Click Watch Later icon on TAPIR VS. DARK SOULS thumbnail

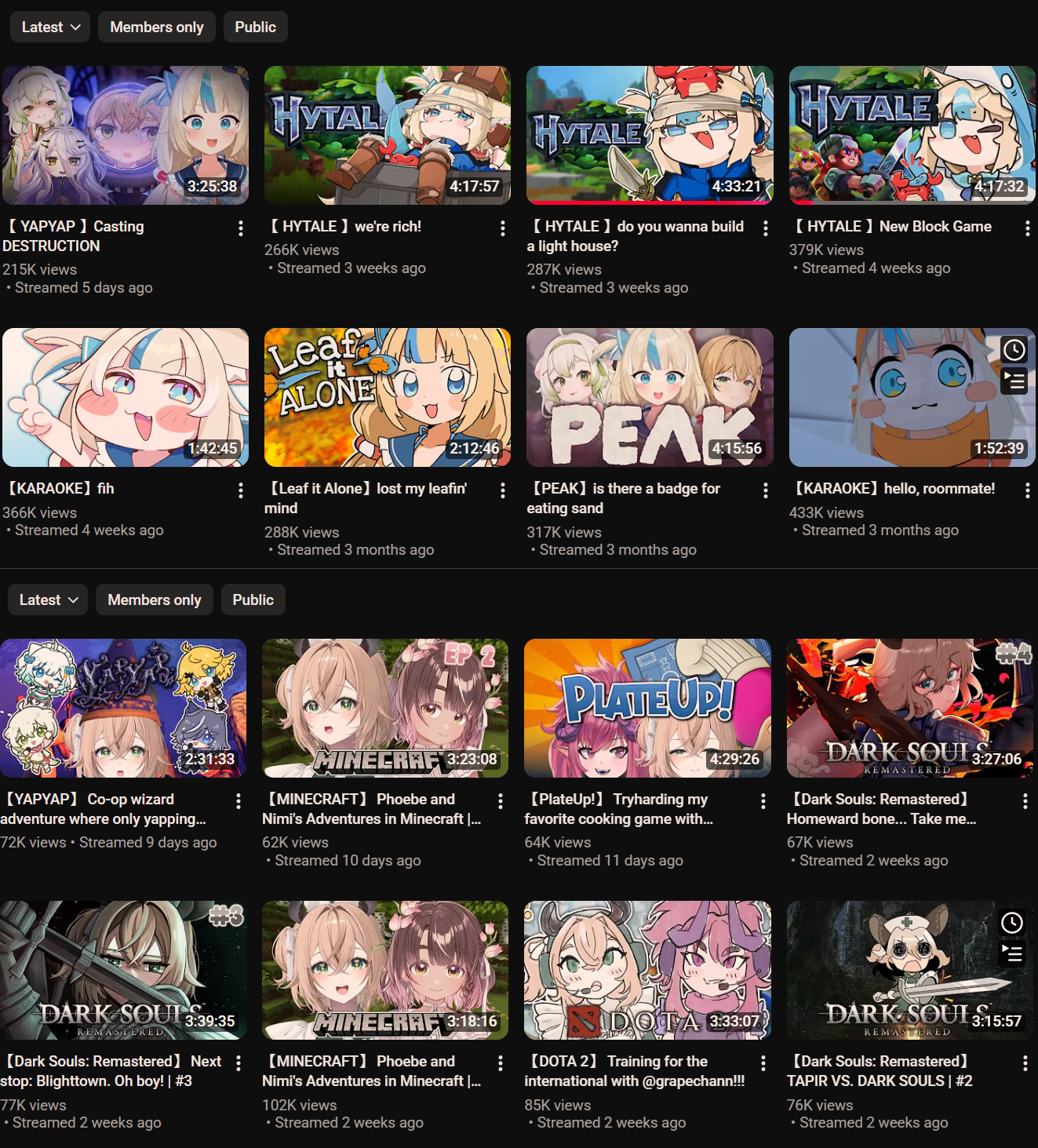click(x=1011, y=923)
